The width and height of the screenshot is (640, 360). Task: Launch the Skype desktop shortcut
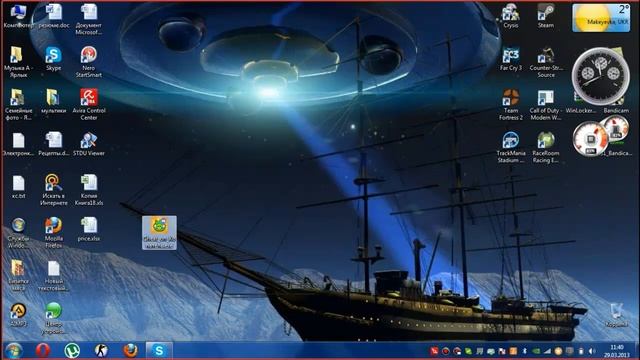pos(53,59)
